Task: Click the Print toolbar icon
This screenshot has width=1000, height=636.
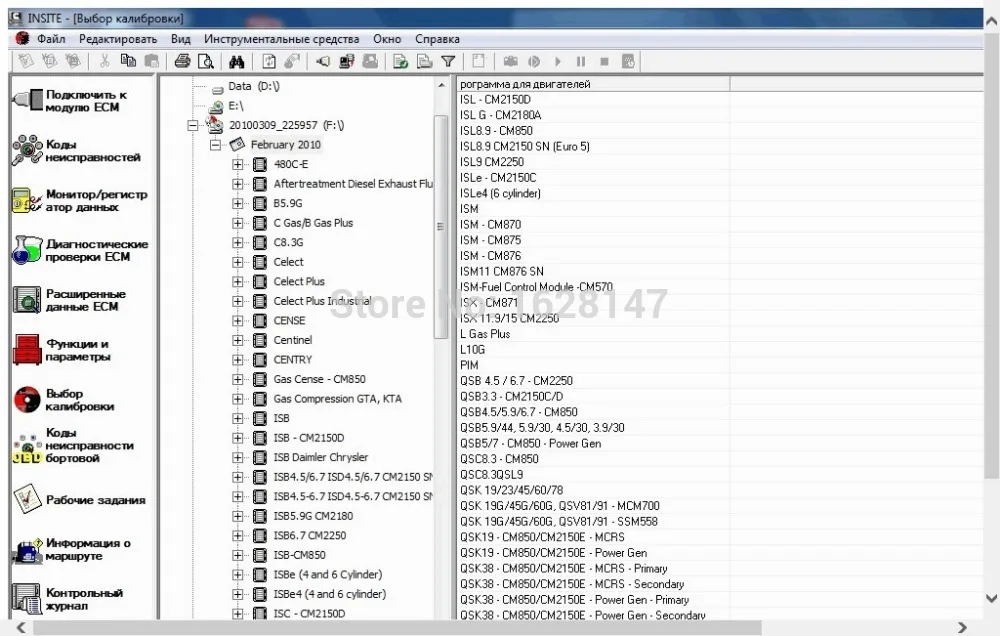Action: 182,61
